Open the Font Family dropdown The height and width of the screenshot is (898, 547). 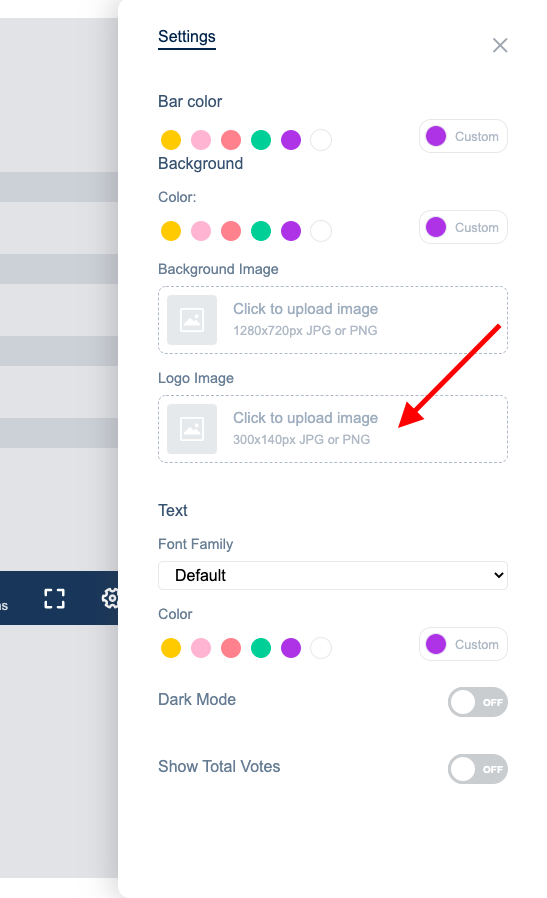(x=333, y=576)
